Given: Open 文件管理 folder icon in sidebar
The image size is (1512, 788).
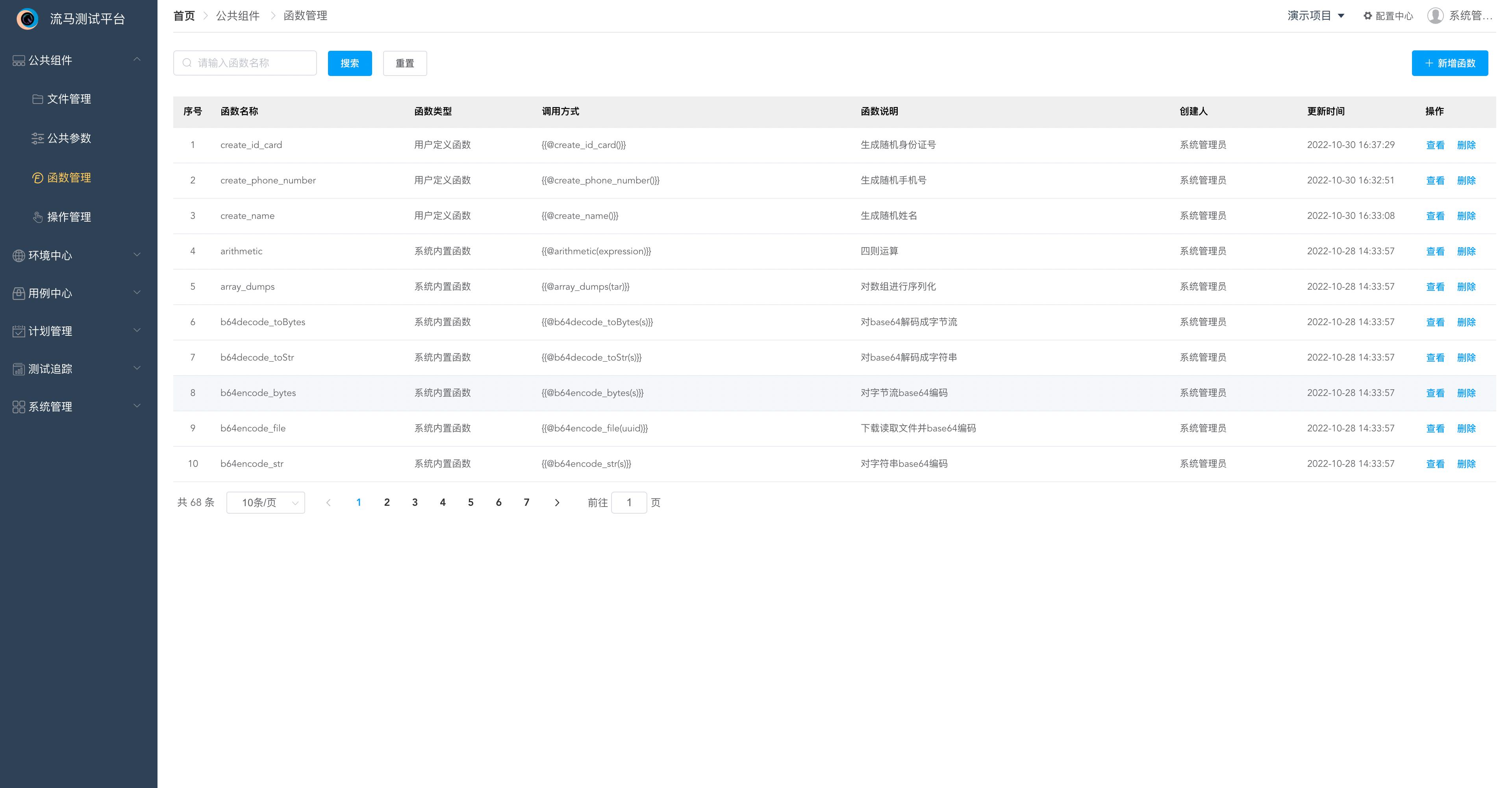Looking at the screenshot, I should [37, 99].
